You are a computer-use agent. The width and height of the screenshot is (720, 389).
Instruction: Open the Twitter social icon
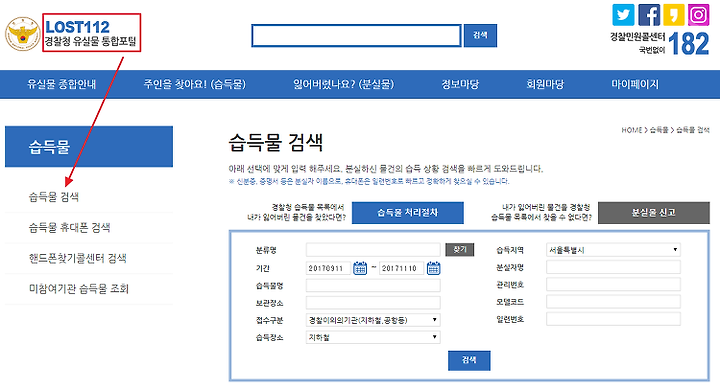tap(623, 15)
